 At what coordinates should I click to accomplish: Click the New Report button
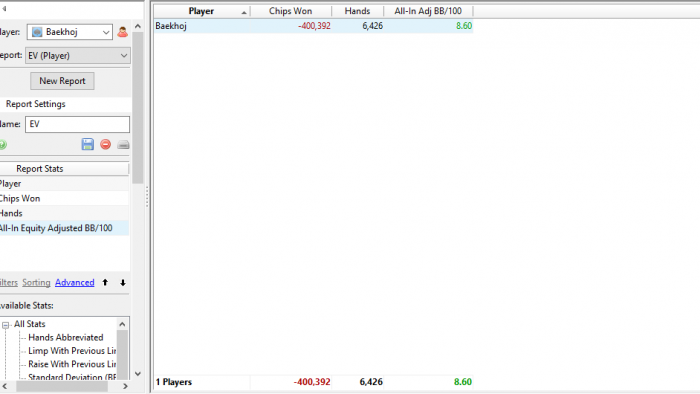pos(62,81)
